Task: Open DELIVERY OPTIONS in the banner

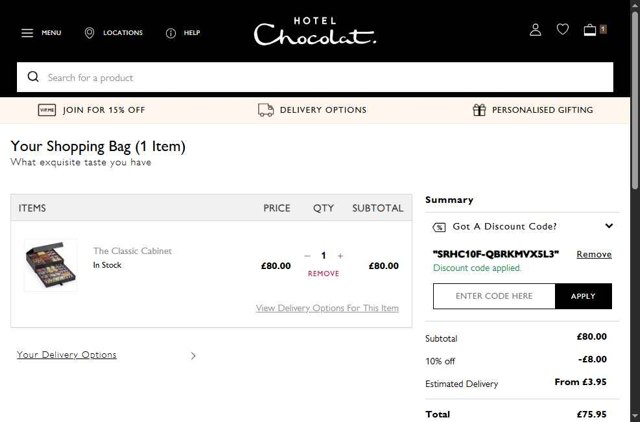Action: point(323,110)
